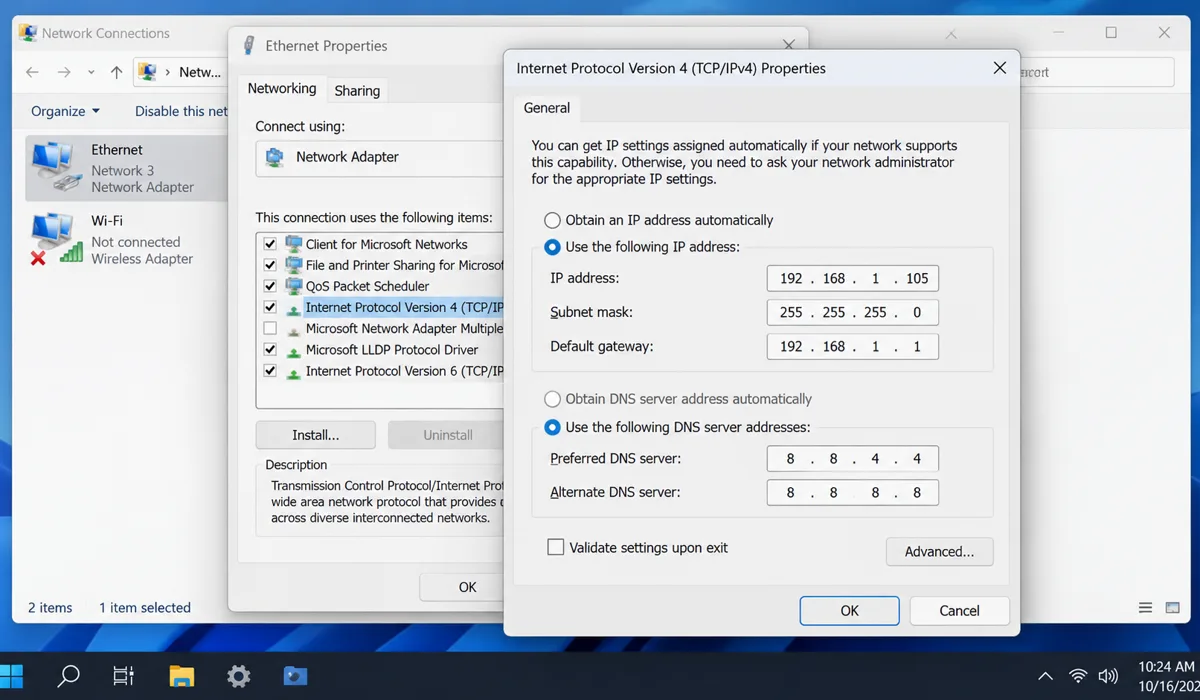Click the Internet Protocol Version 6 icon
The image size is (1200, 700).
293,372
